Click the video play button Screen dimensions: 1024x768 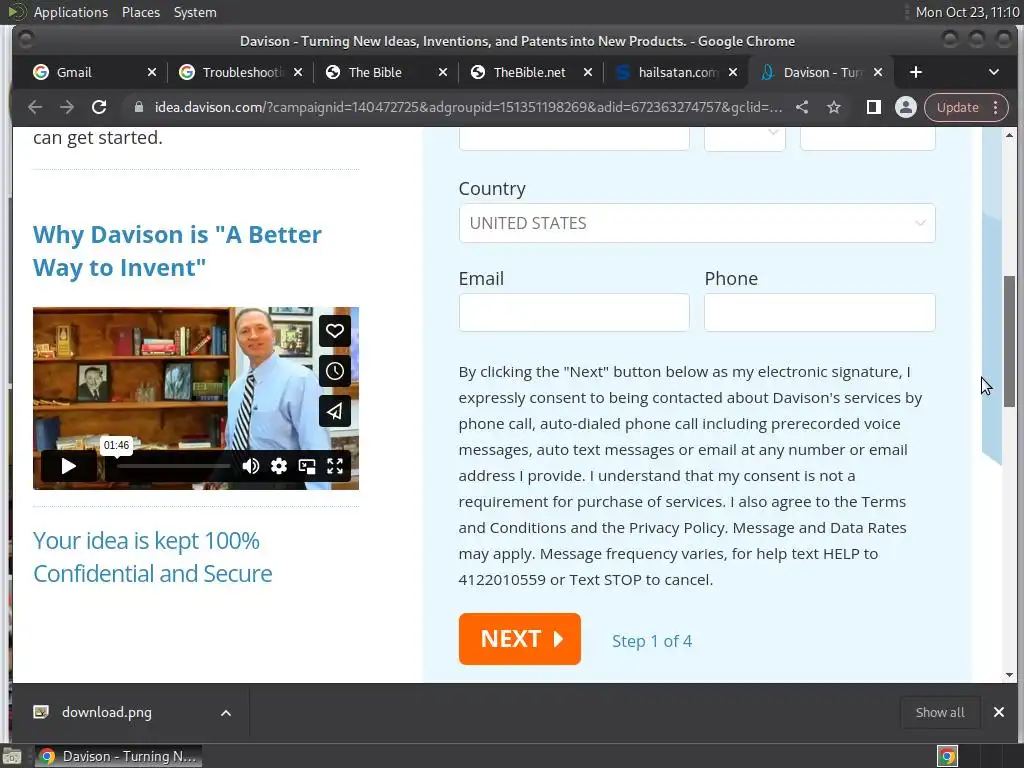[68, 466]
